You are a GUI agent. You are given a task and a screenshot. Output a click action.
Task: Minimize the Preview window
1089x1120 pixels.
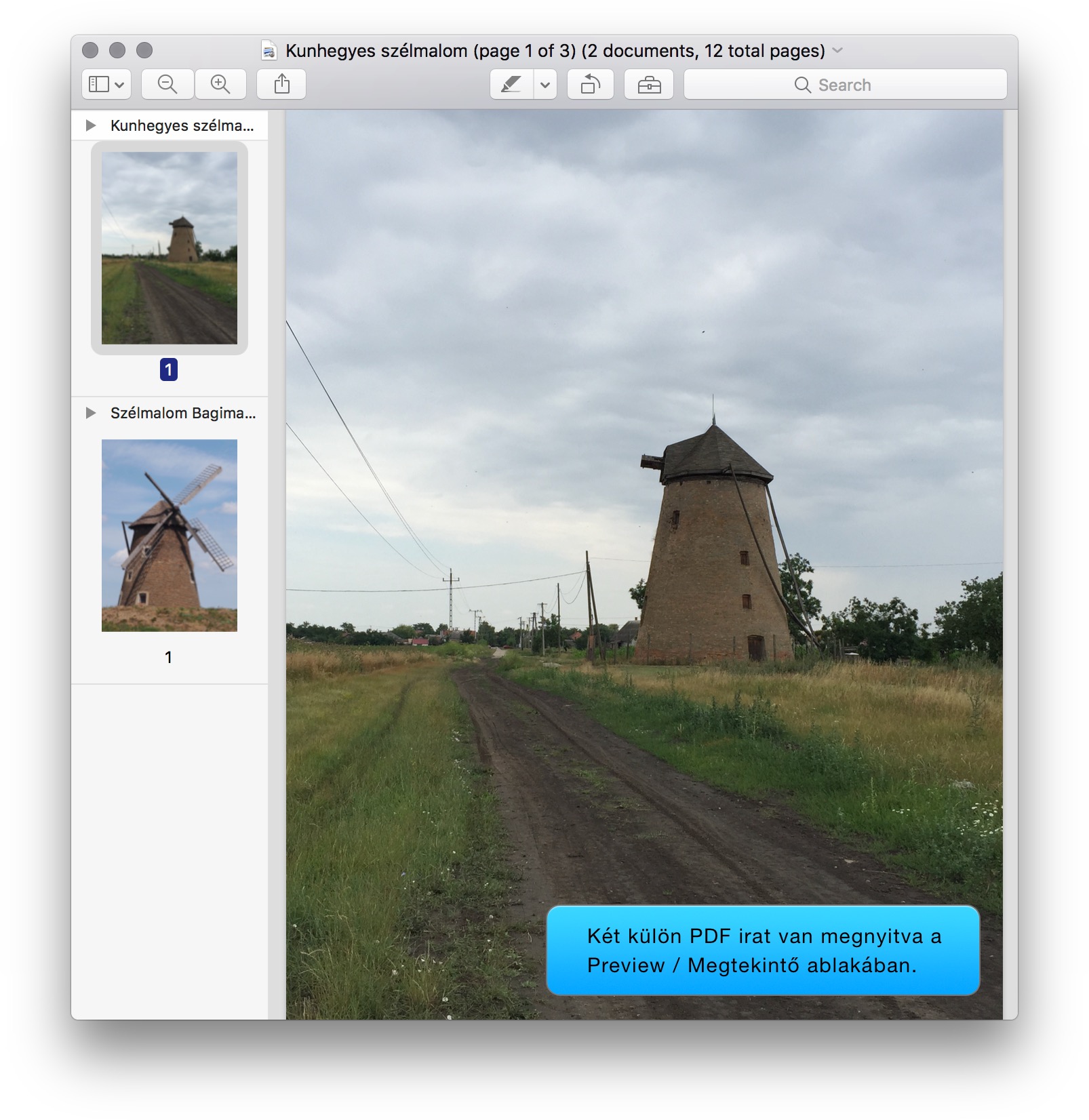(117, 50)
